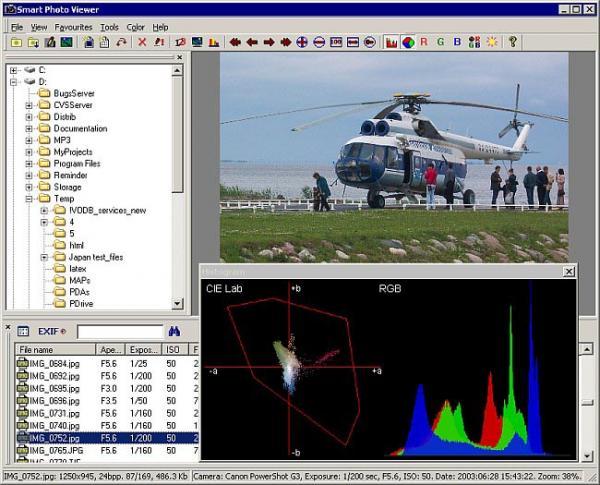Screen dimensions: 600x485
Task: Open the Favourites menu
Action: pyautogui.click(x=74, y=27)
